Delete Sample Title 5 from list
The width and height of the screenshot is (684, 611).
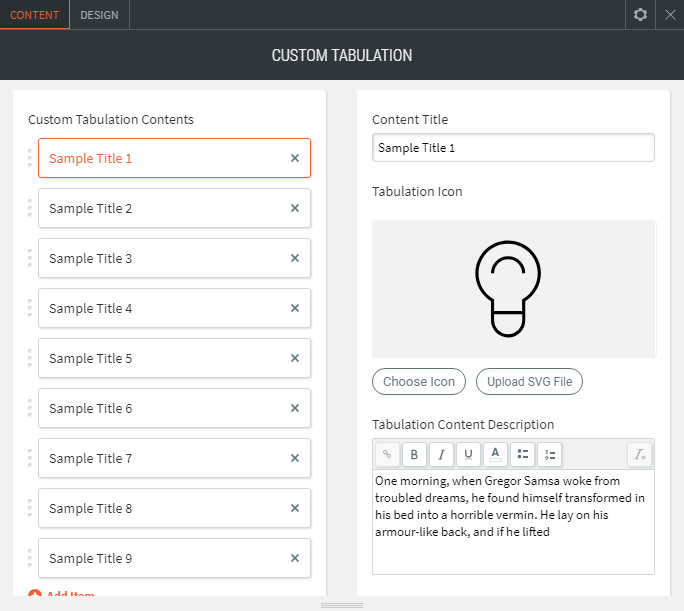pos(295,358)
